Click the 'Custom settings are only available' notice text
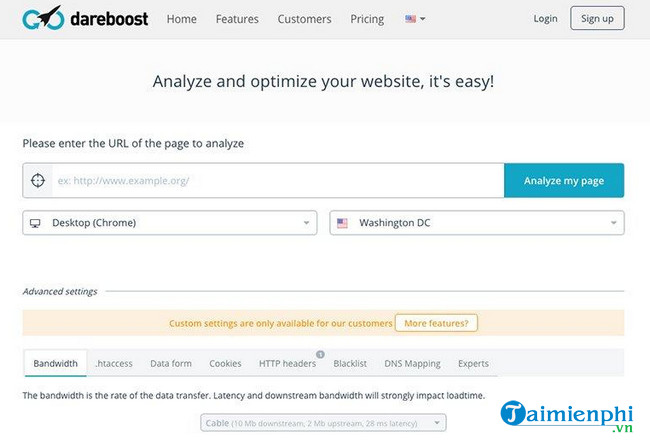Viewport: 650px width, 447px height. 281,323
